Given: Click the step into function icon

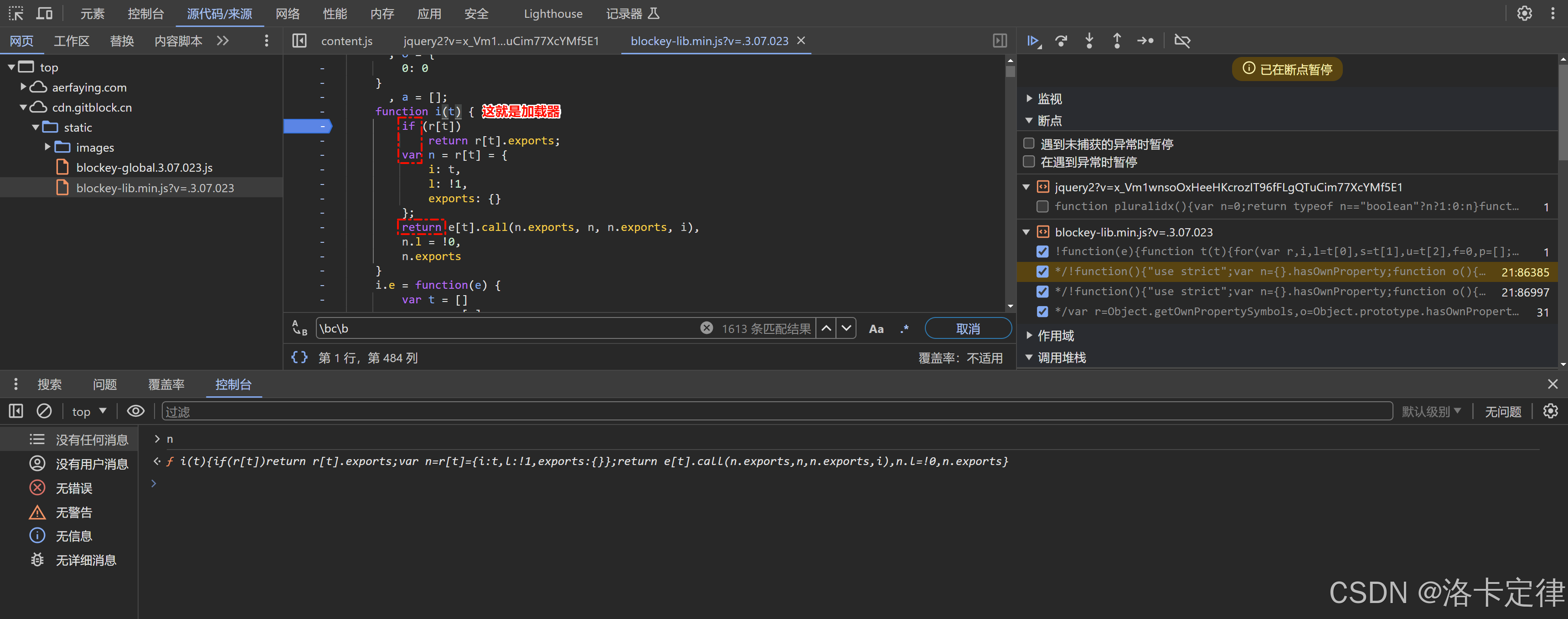Looking at the screenshot, I should 1089,41.
